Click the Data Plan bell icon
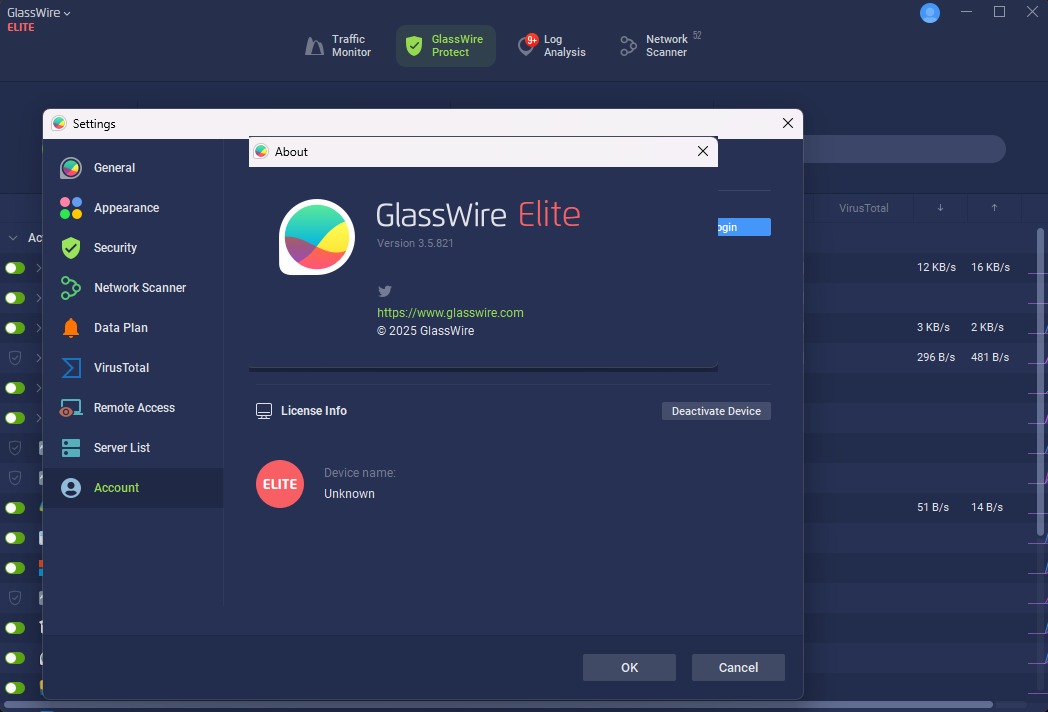Image resolution: width=1048 pixels, height=712 pixels. pyautogui.click(x=71, y=328)
